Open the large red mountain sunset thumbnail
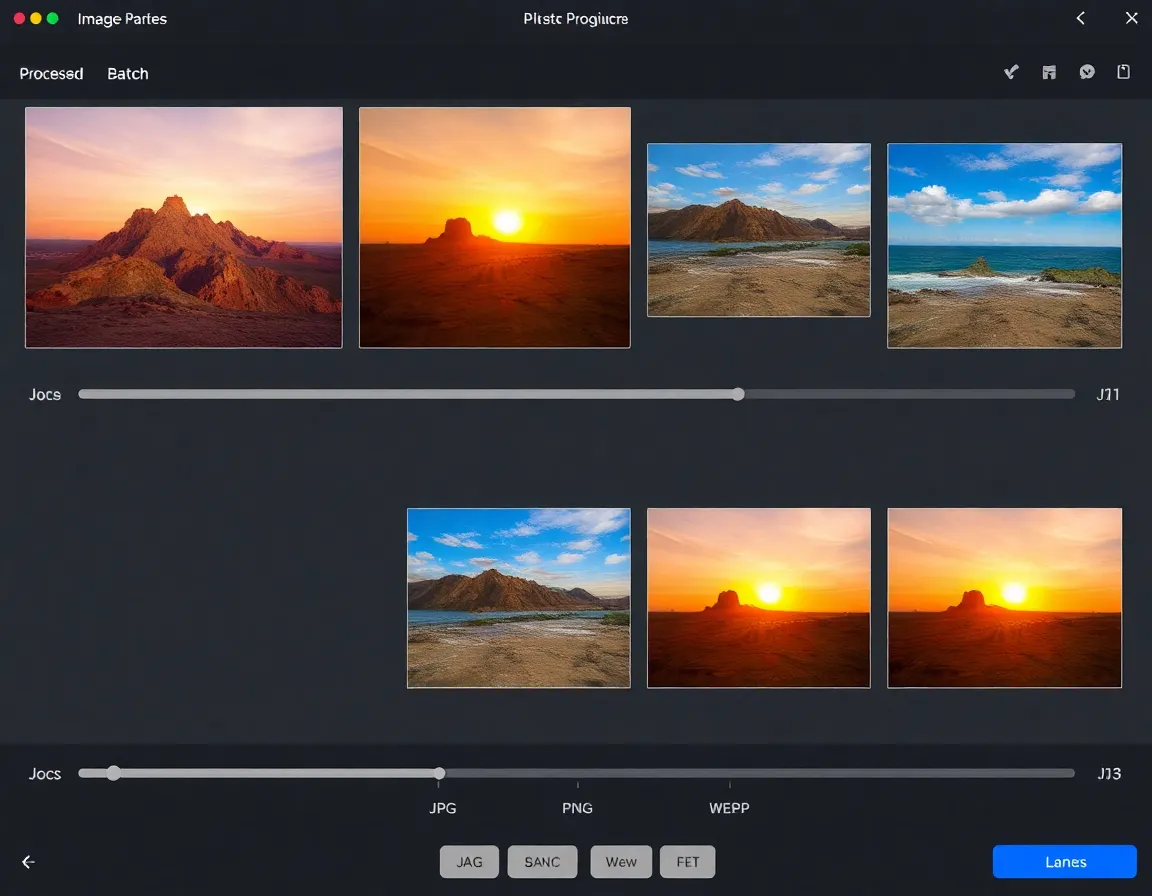Viewport: 1152px width, 896px height. [x=183, y=227]
